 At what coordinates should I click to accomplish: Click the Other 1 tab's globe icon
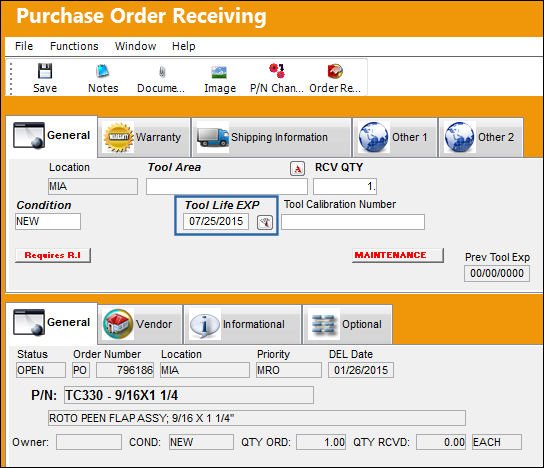(373, 137)
